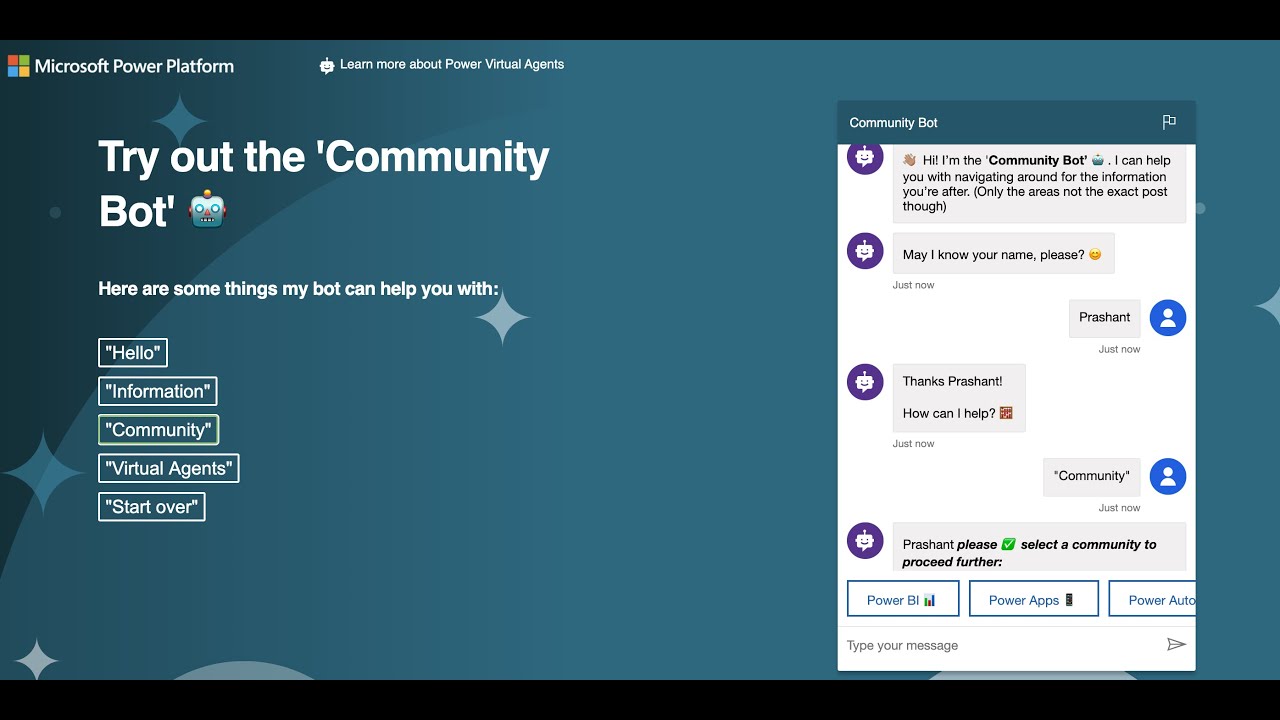Click the "Prashant" chat message bubble
Image resolution: width=1280 pixels, height=720 pixels.
click(1104, 318)
